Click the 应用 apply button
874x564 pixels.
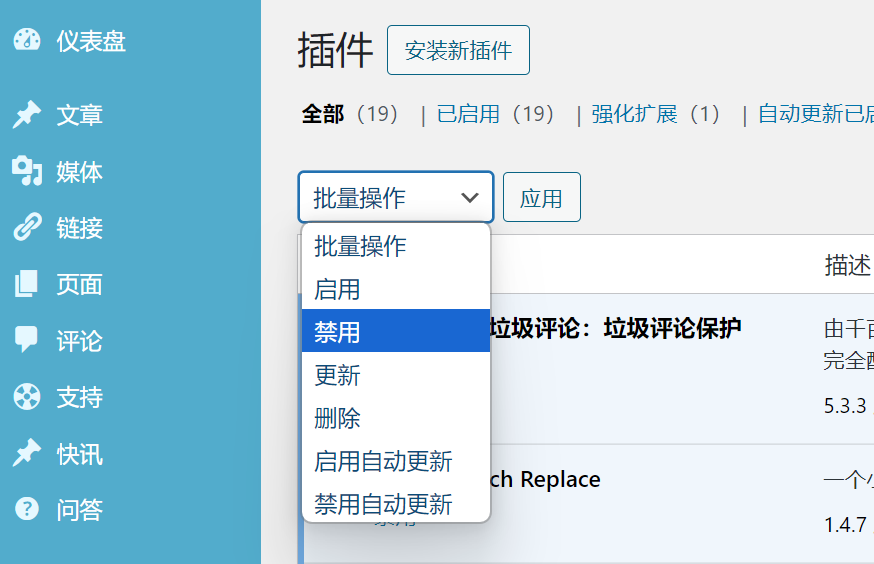click(x=541, y=198)
